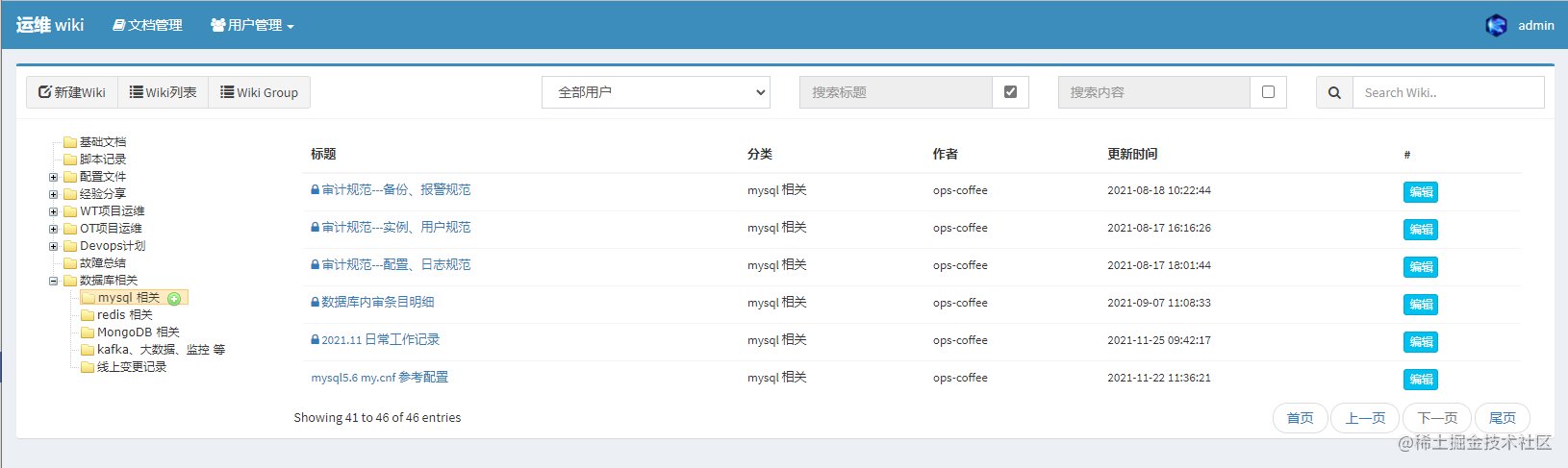Open 数据库内审条目明细 article
Image resolution: width=1568 pixels, height=468 pixels.
pos(378,302)
